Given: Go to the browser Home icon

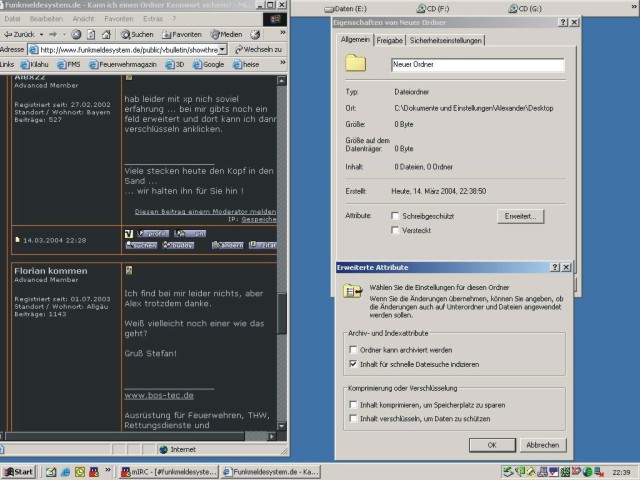Looking at the screenshot, I should (x=104, y=34).
